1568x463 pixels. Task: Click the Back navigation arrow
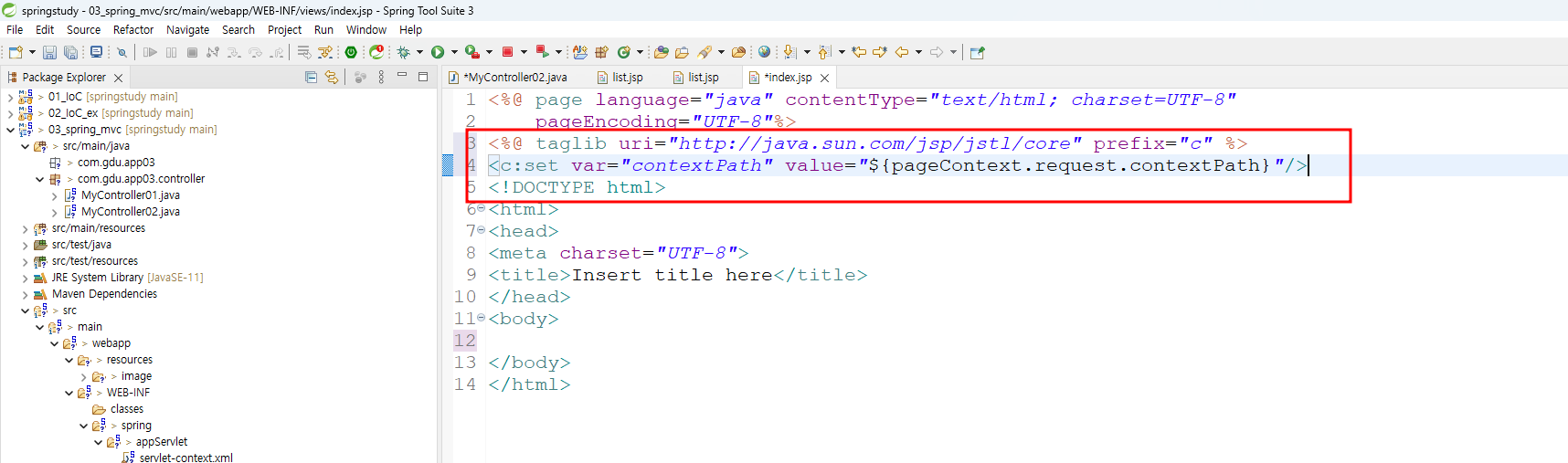pyautogui.click(x=902, y=52)
